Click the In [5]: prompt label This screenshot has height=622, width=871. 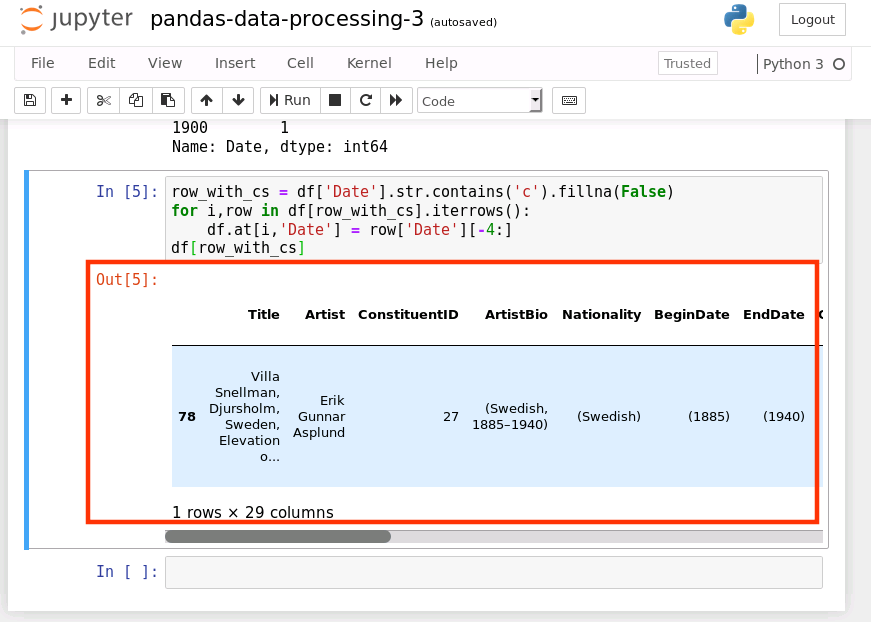pos(127,192)
